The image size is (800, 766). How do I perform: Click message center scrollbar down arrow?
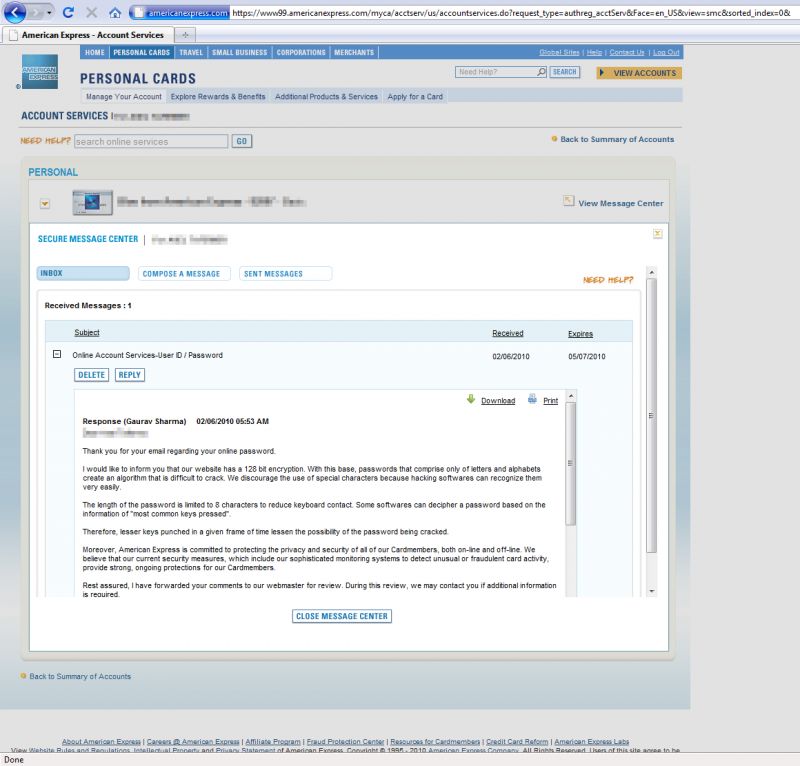652,591
